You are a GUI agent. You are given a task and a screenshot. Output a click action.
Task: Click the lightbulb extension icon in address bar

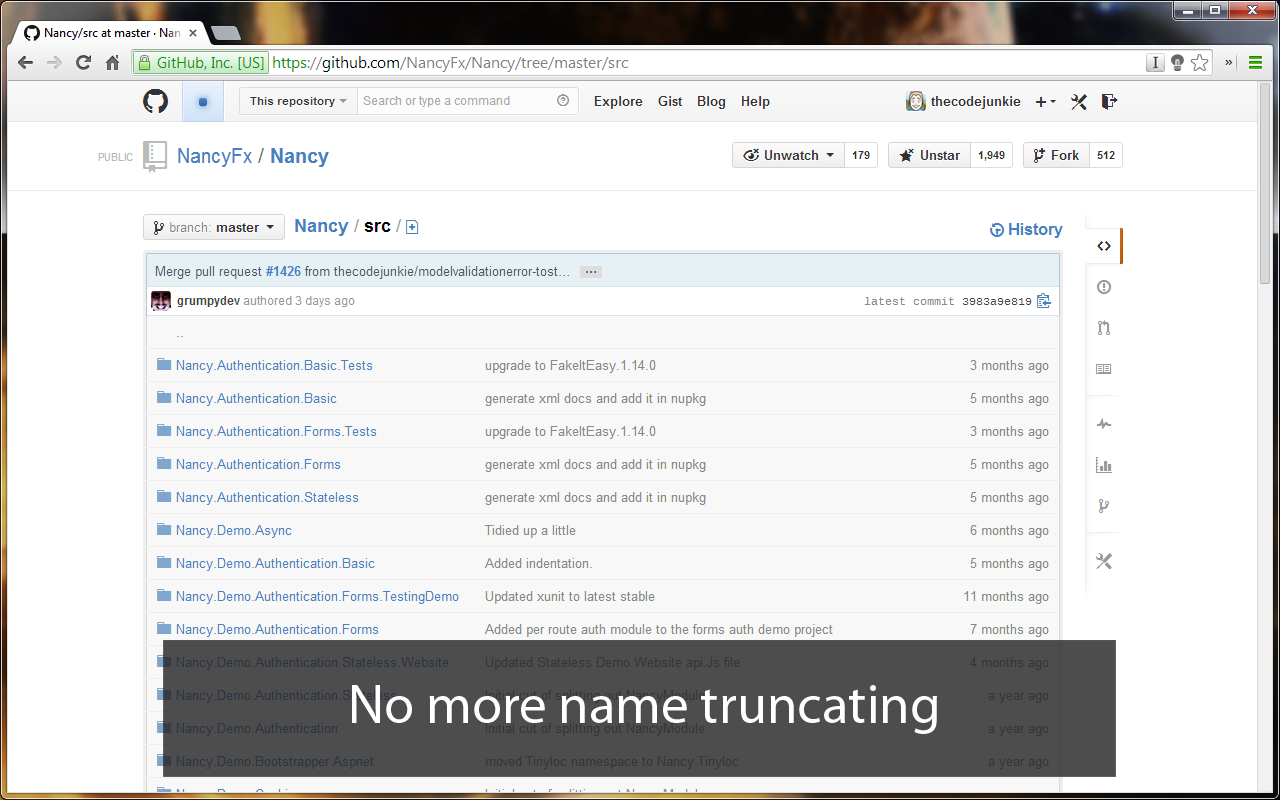1177,63
